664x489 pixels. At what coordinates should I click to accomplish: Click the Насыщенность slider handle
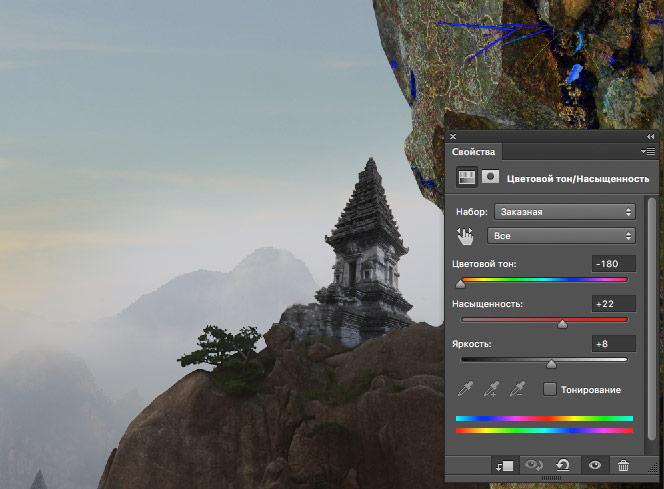pos(562,324)
